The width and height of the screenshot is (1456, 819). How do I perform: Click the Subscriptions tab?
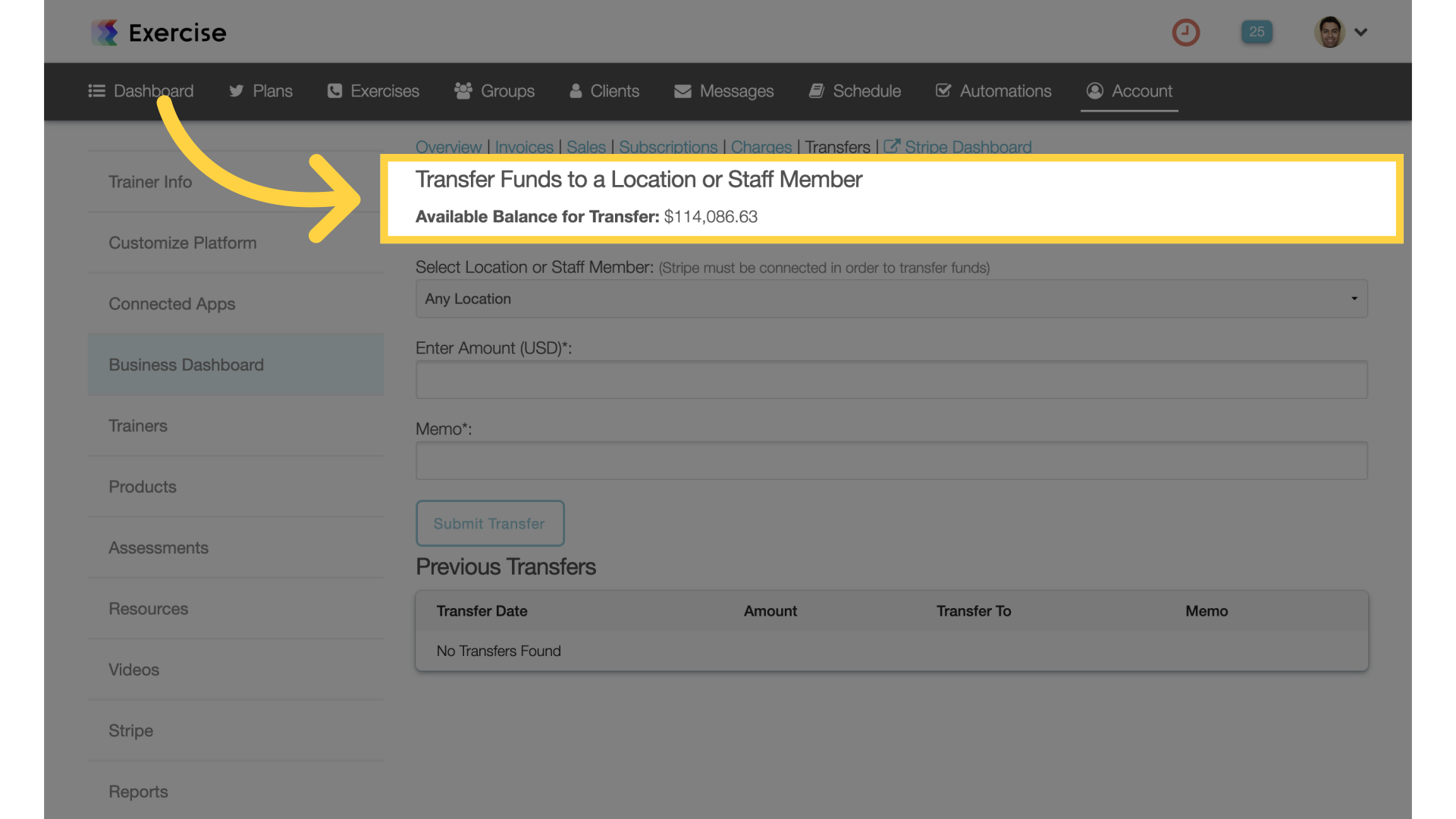[667, 147]
